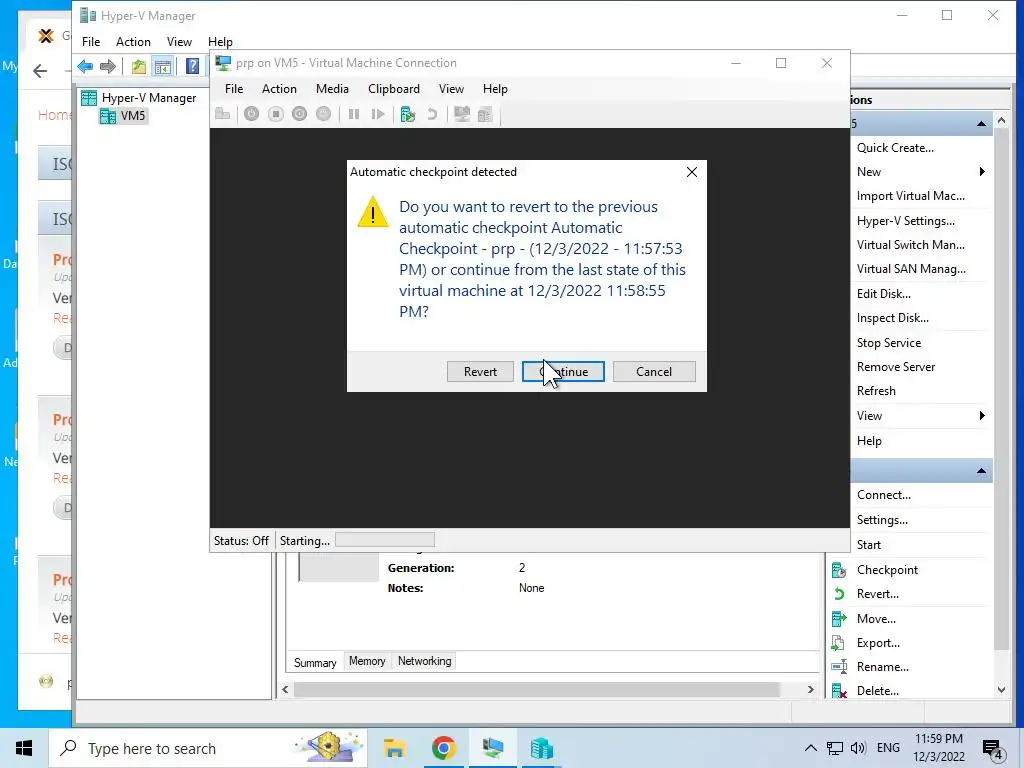Click the Starting progress bar in status bar
This screenshot has width=1024, height=768.
pyautogui.click(x=385, y=540)
